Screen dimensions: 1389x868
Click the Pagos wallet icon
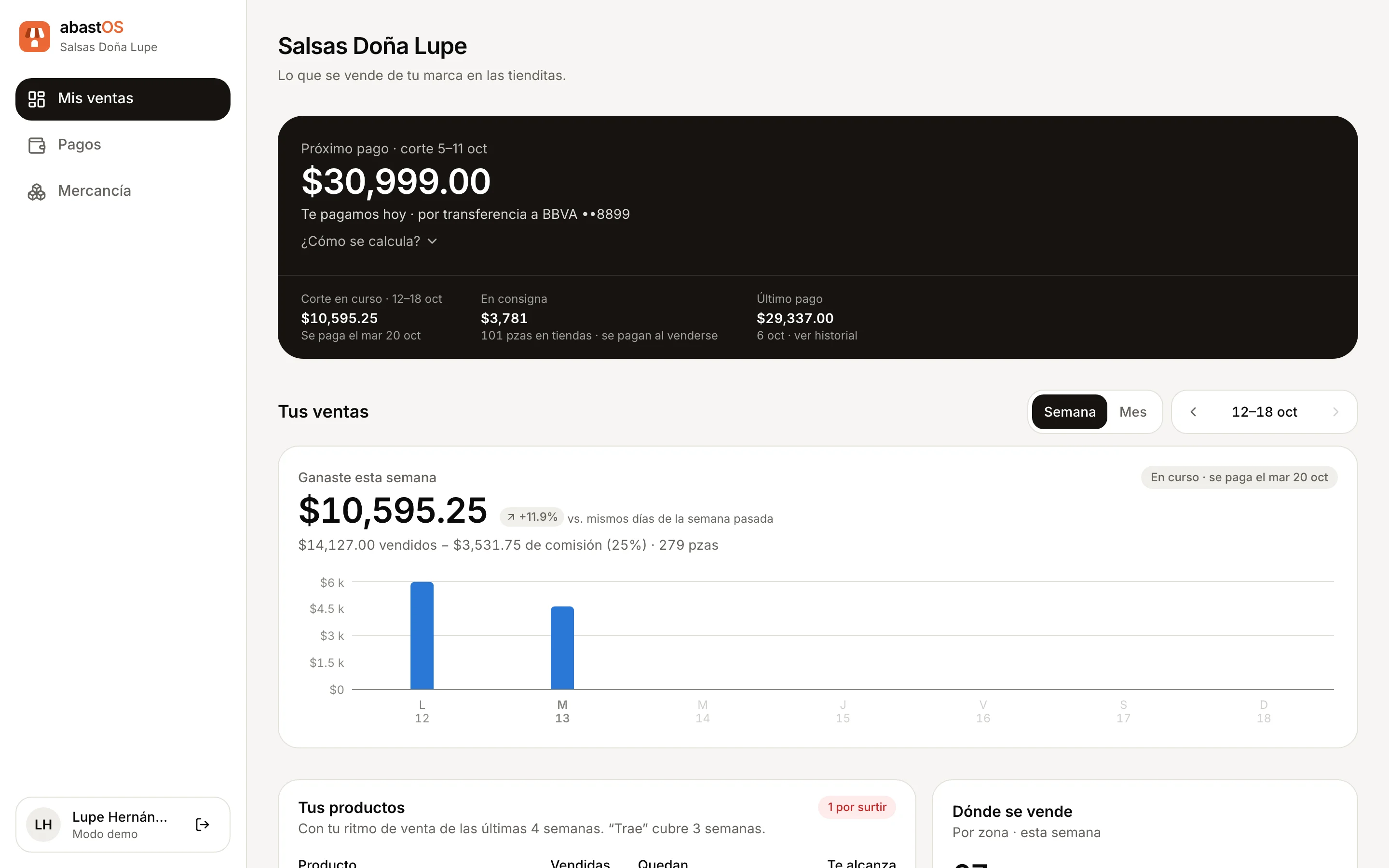click(37, 145)
